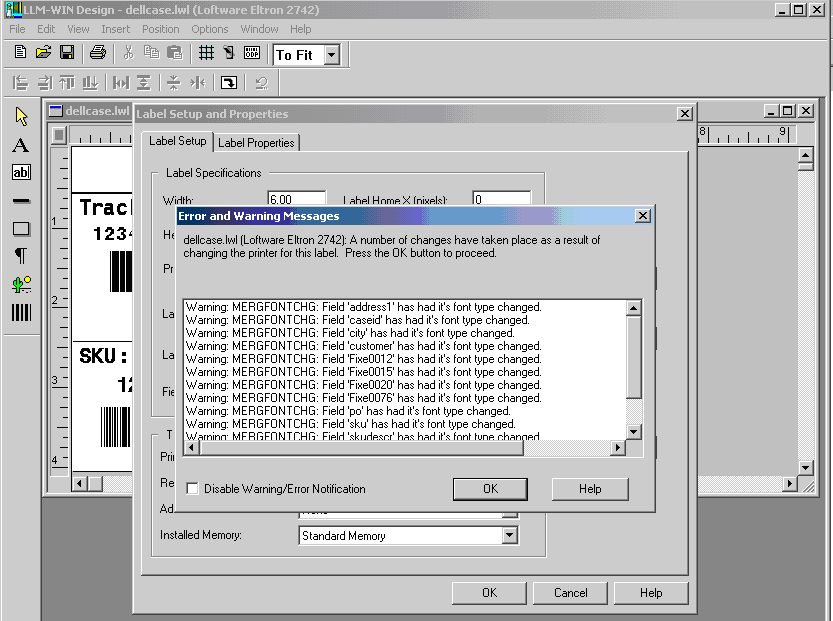
Task: Select the text tool labeled A
Action: click(21, 145)
